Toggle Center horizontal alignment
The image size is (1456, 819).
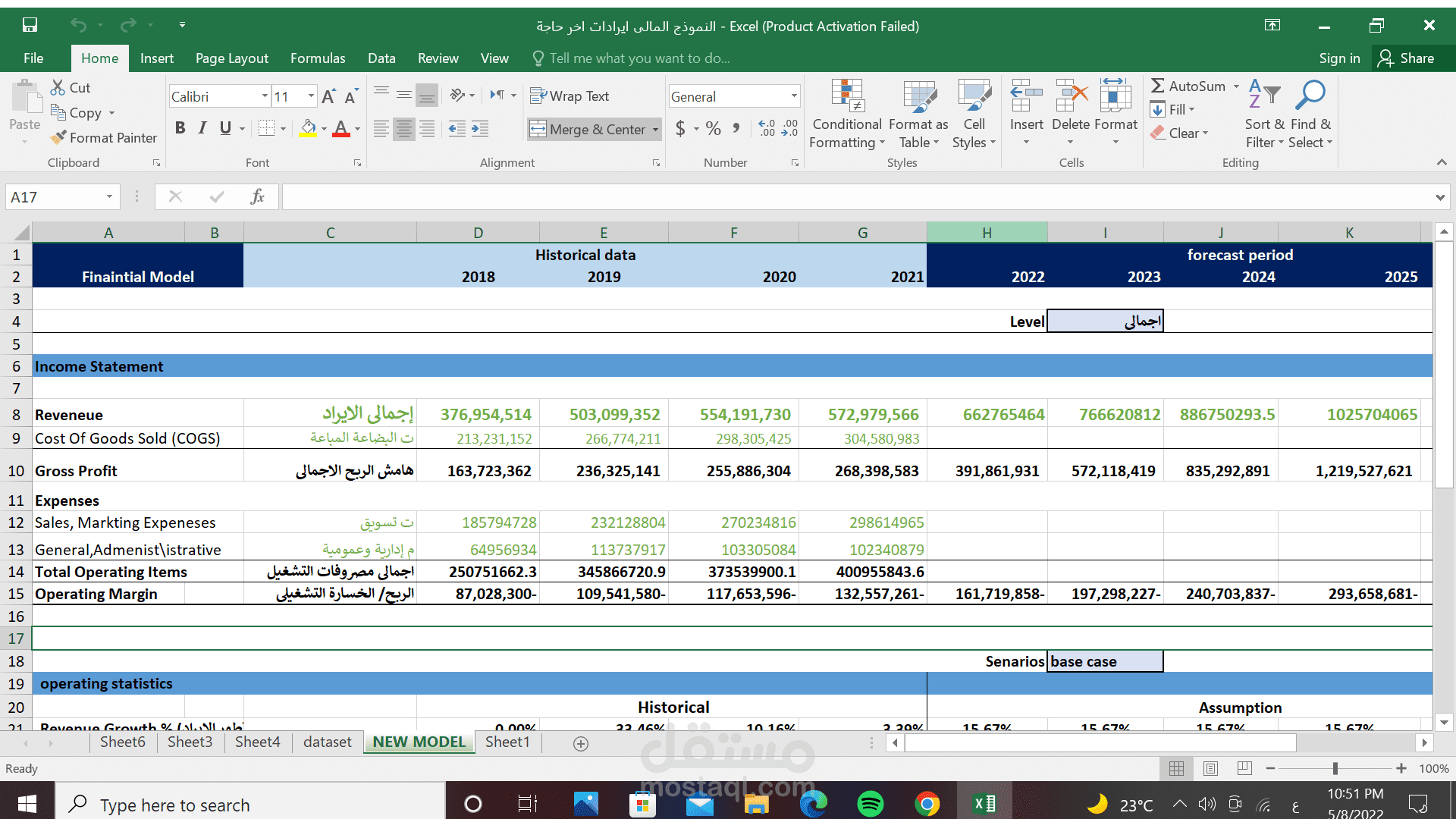click(404, 129)
